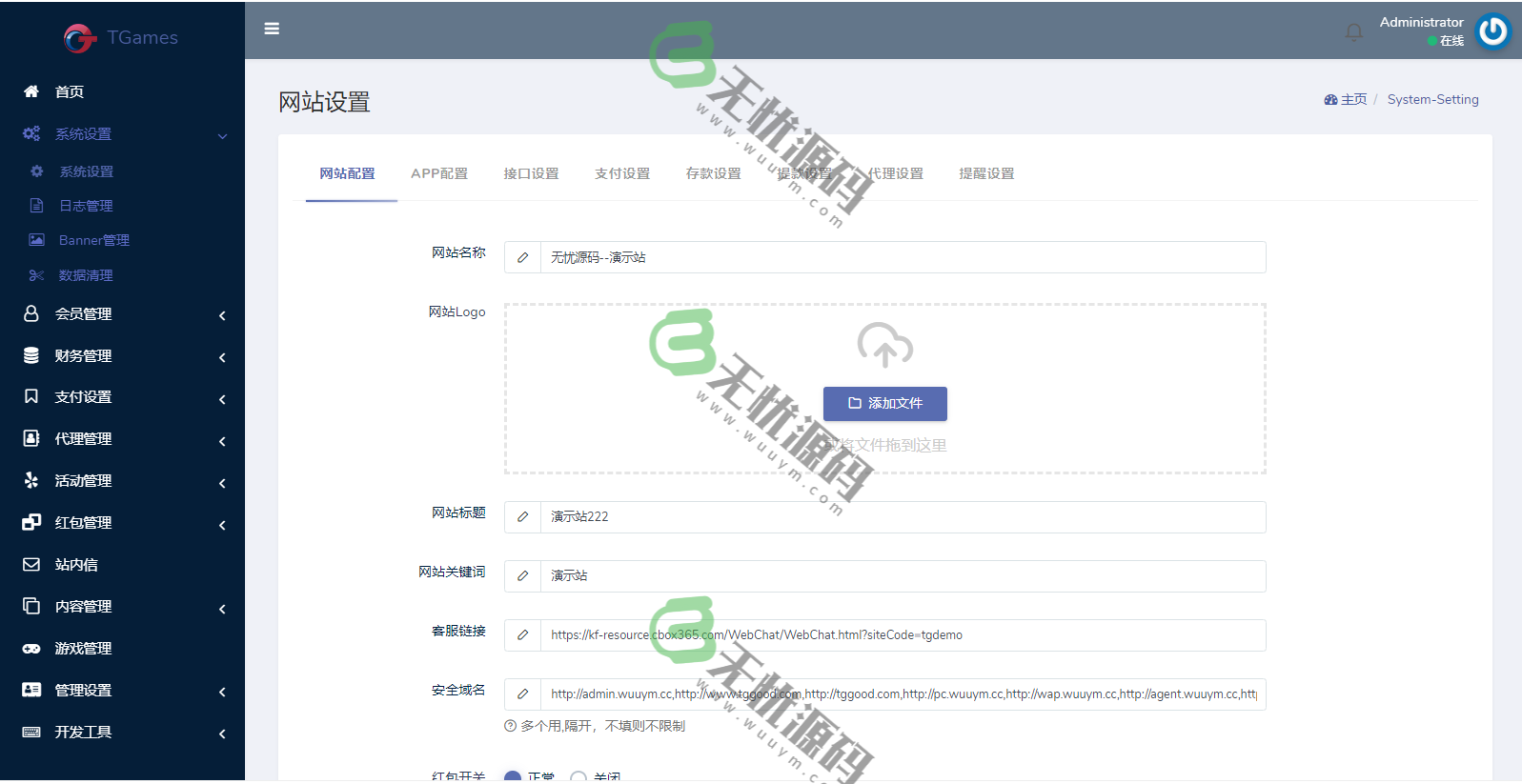Toggle sidebar with hamburger menu icon
This screenshot has width=1522, height=784.
(x=272, y=29)
